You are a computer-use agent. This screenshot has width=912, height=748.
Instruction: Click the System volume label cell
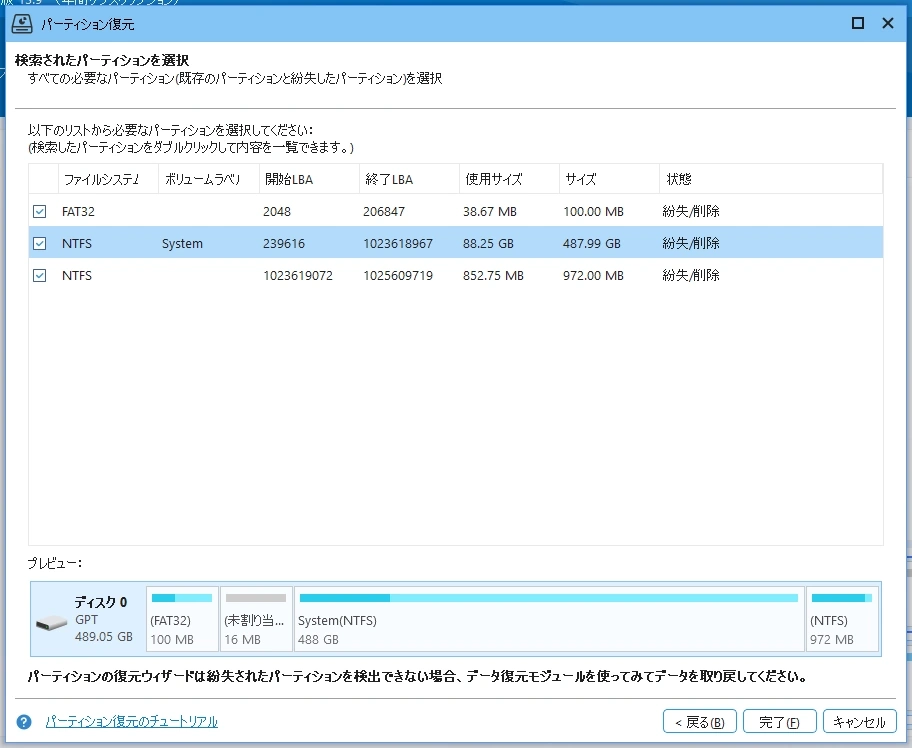[182, 244]
